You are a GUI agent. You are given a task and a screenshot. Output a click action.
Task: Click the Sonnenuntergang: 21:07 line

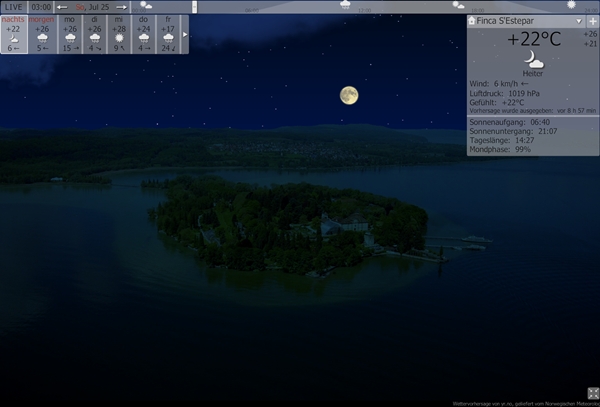point(513,131)
